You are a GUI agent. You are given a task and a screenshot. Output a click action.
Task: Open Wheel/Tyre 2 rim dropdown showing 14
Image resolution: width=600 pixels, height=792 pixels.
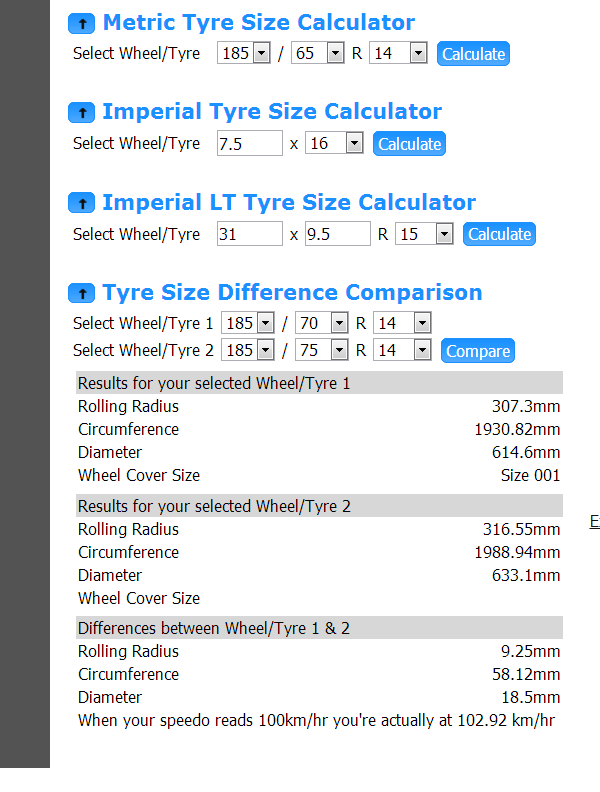(x=403, y=350)
